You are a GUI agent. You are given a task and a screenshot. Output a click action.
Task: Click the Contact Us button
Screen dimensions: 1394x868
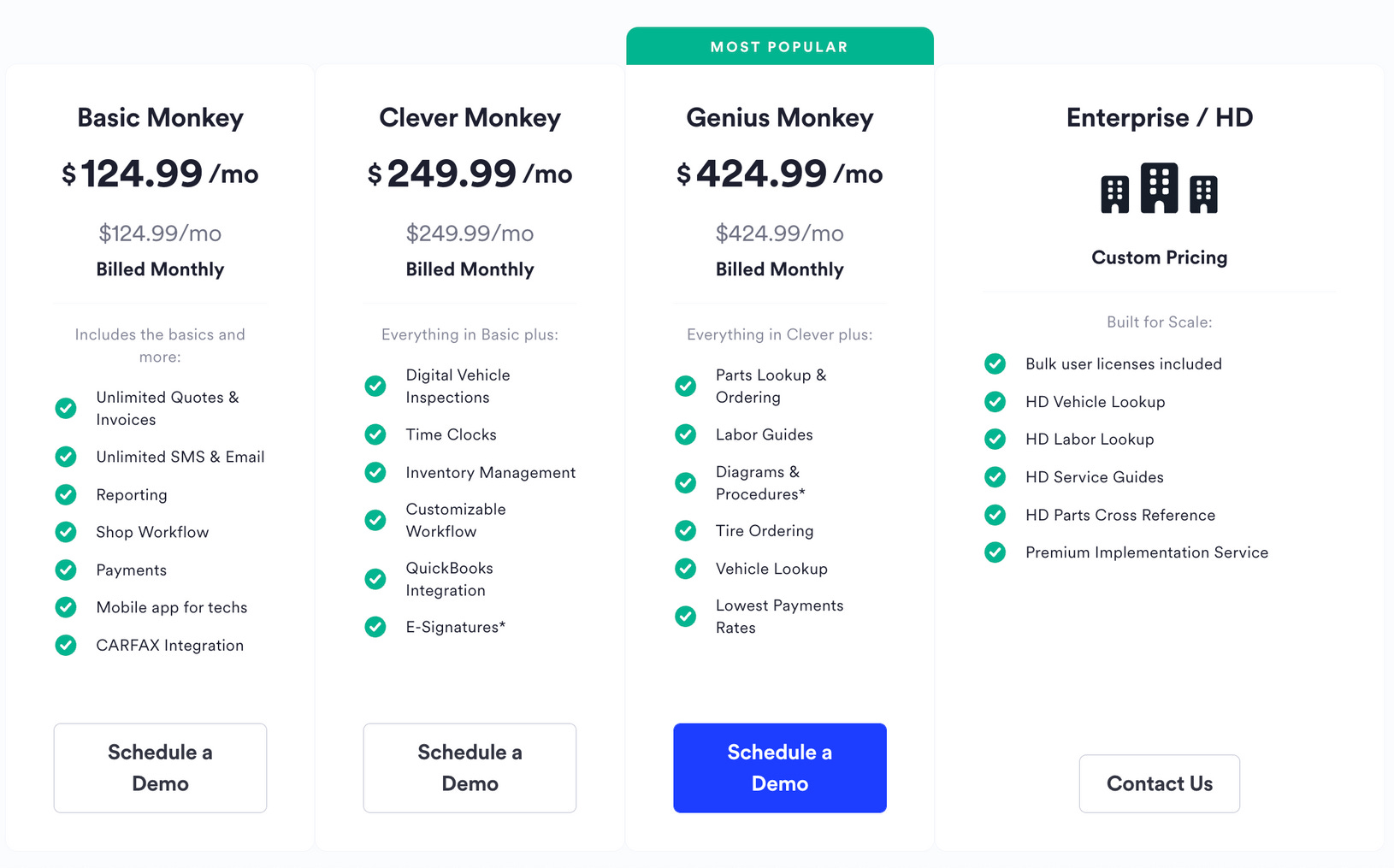click(x=1159, y=783)
